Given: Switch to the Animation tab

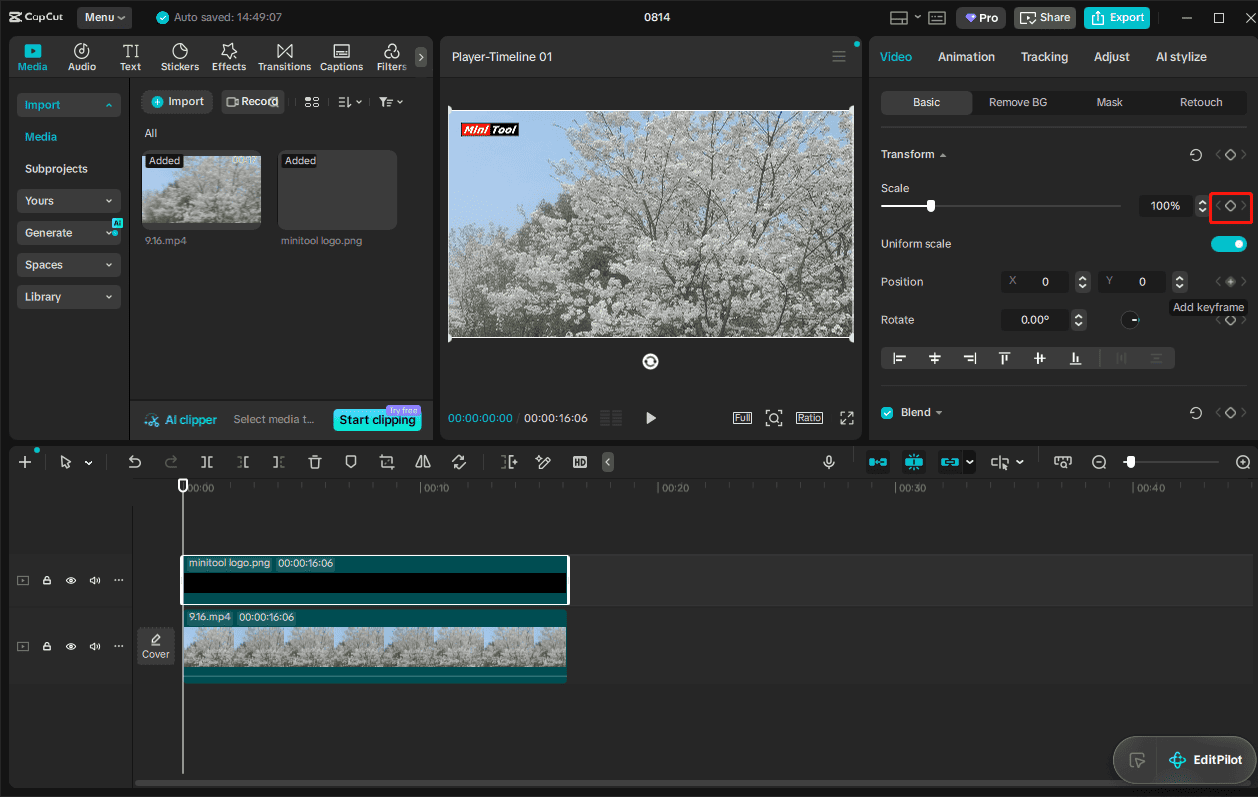Looking at the screenshot, I should pyautogui.click(x=966, y=57).
